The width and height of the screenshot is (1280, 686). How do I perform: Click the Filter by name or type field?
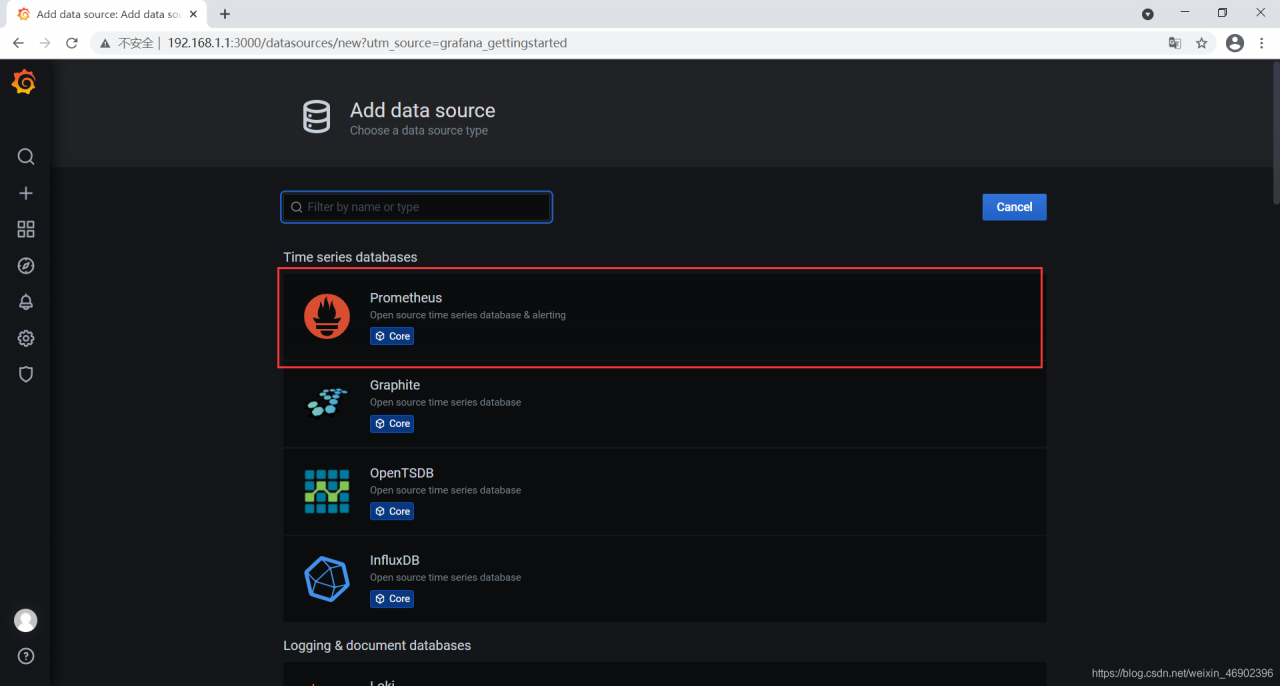416,207
